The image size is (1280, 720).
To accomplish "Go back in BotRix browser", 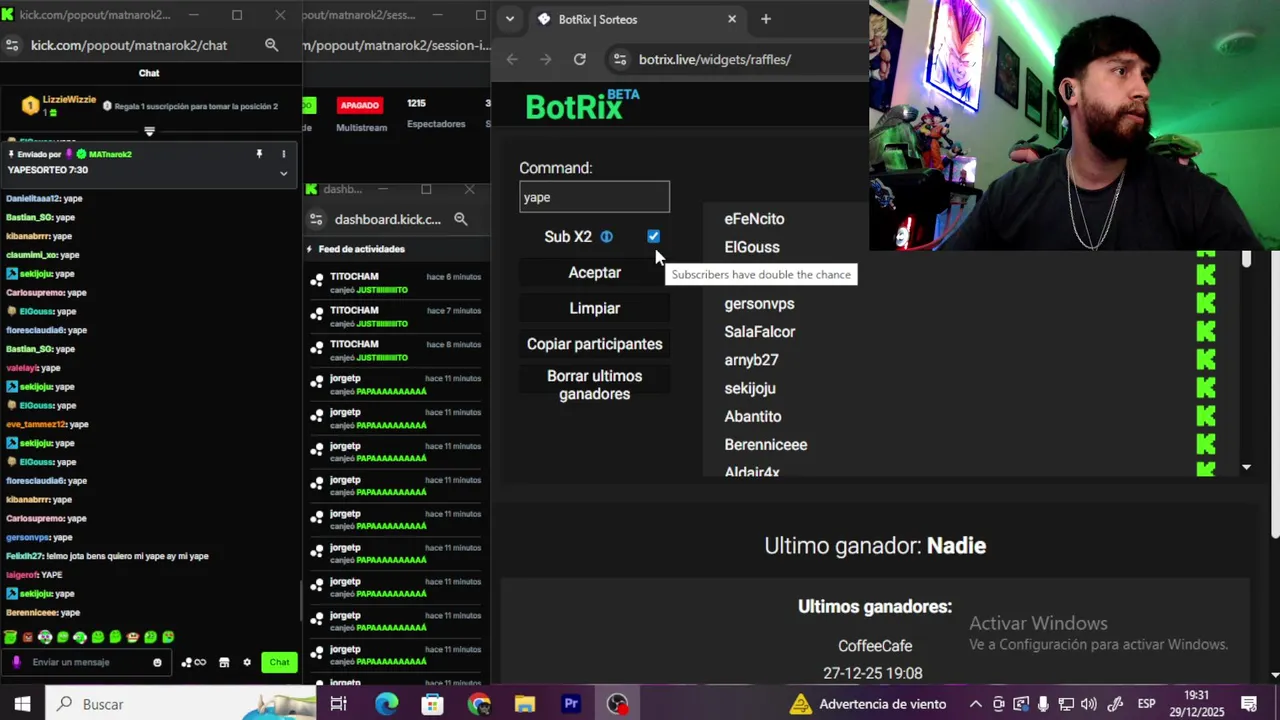I will coord(512,59).
